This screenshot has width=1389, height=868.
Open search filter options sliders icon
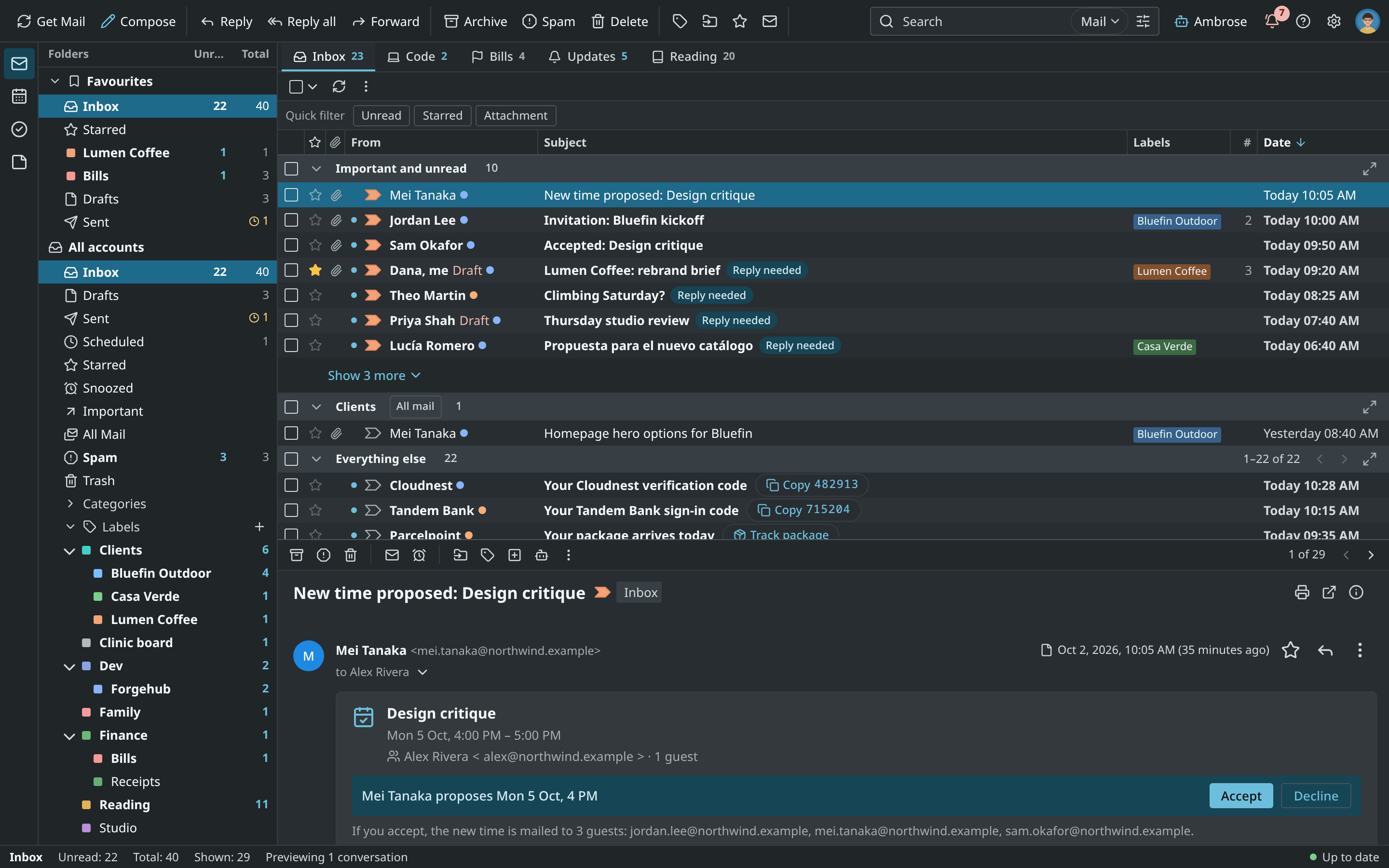click(1143, 21)
